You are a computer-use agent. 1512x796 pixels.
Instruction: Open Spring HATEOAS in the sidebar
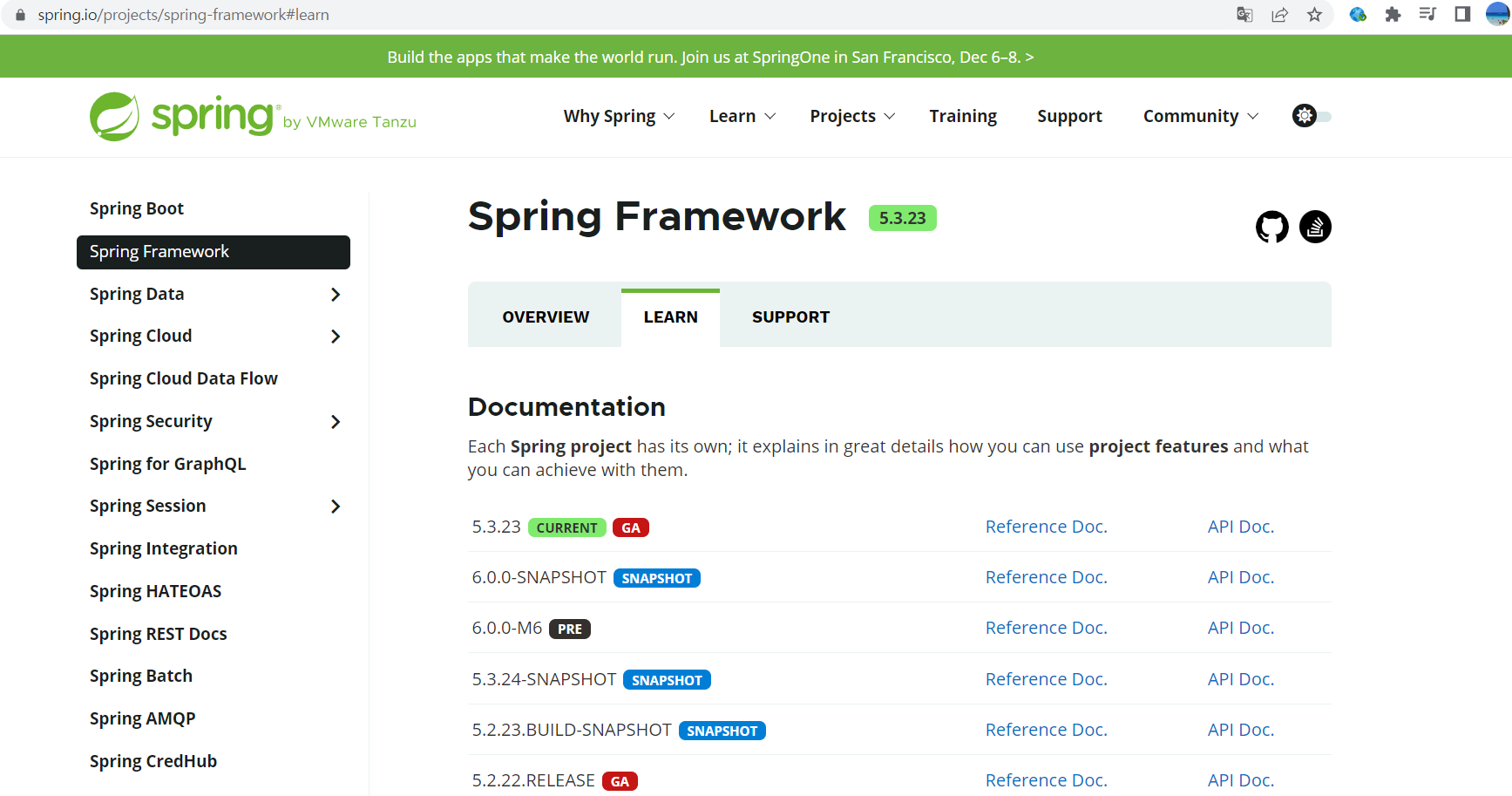point(156,592)
